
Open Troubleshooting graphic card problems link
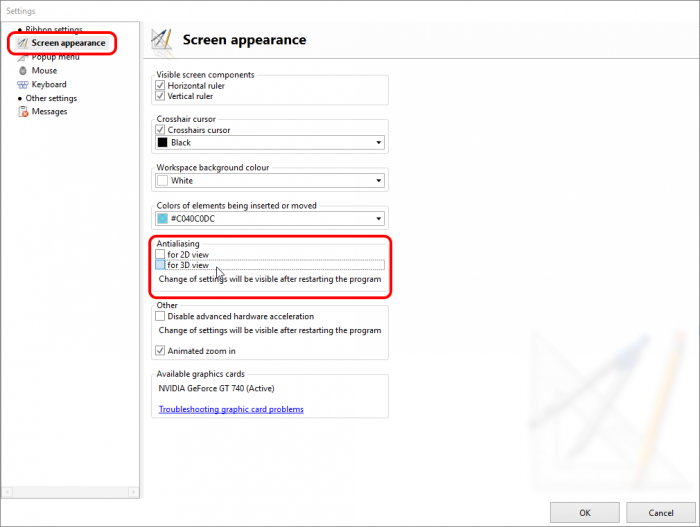click(231, 409)
